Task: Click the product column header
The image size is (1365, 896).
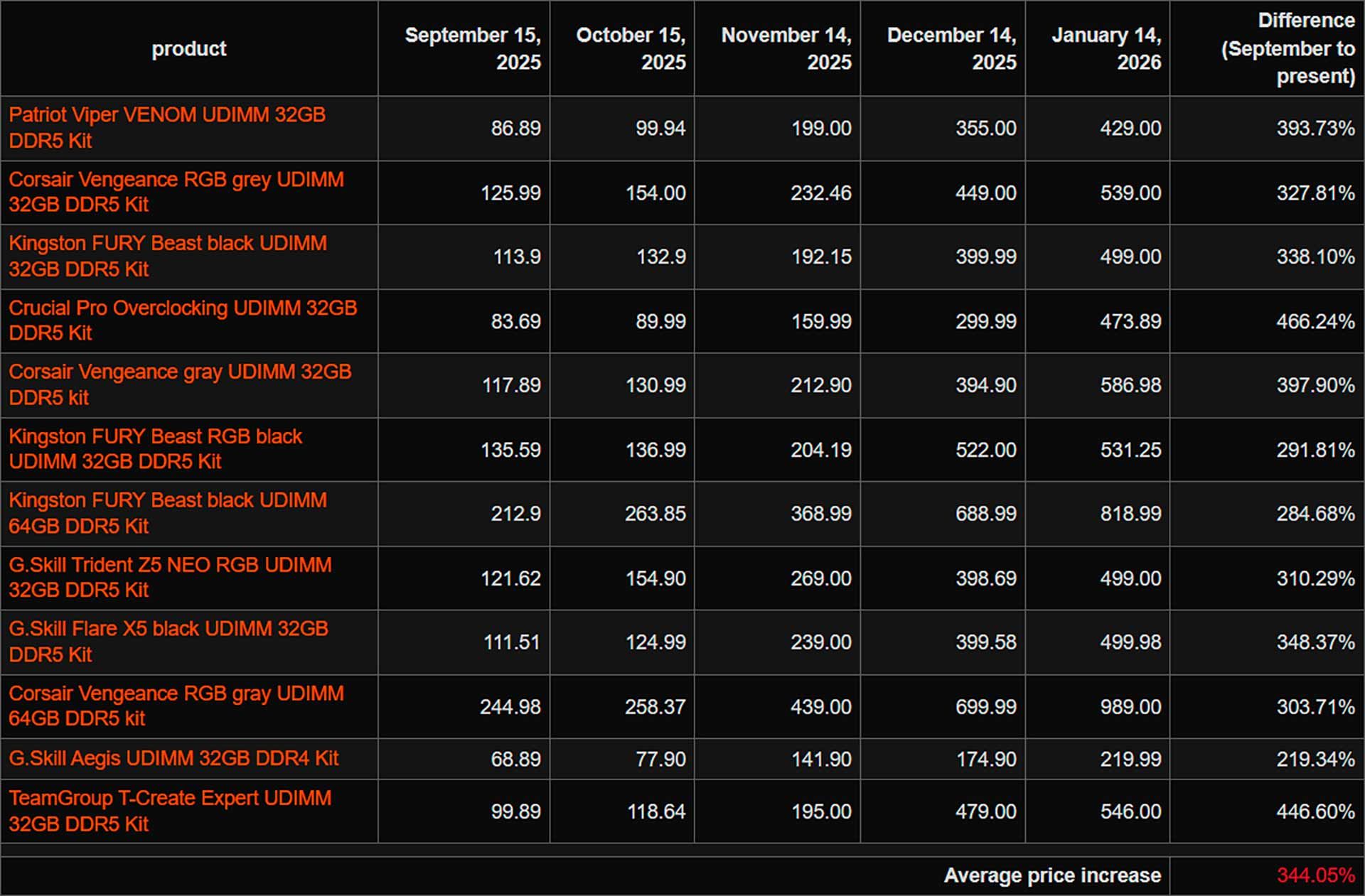Action: tap(188, 48)
